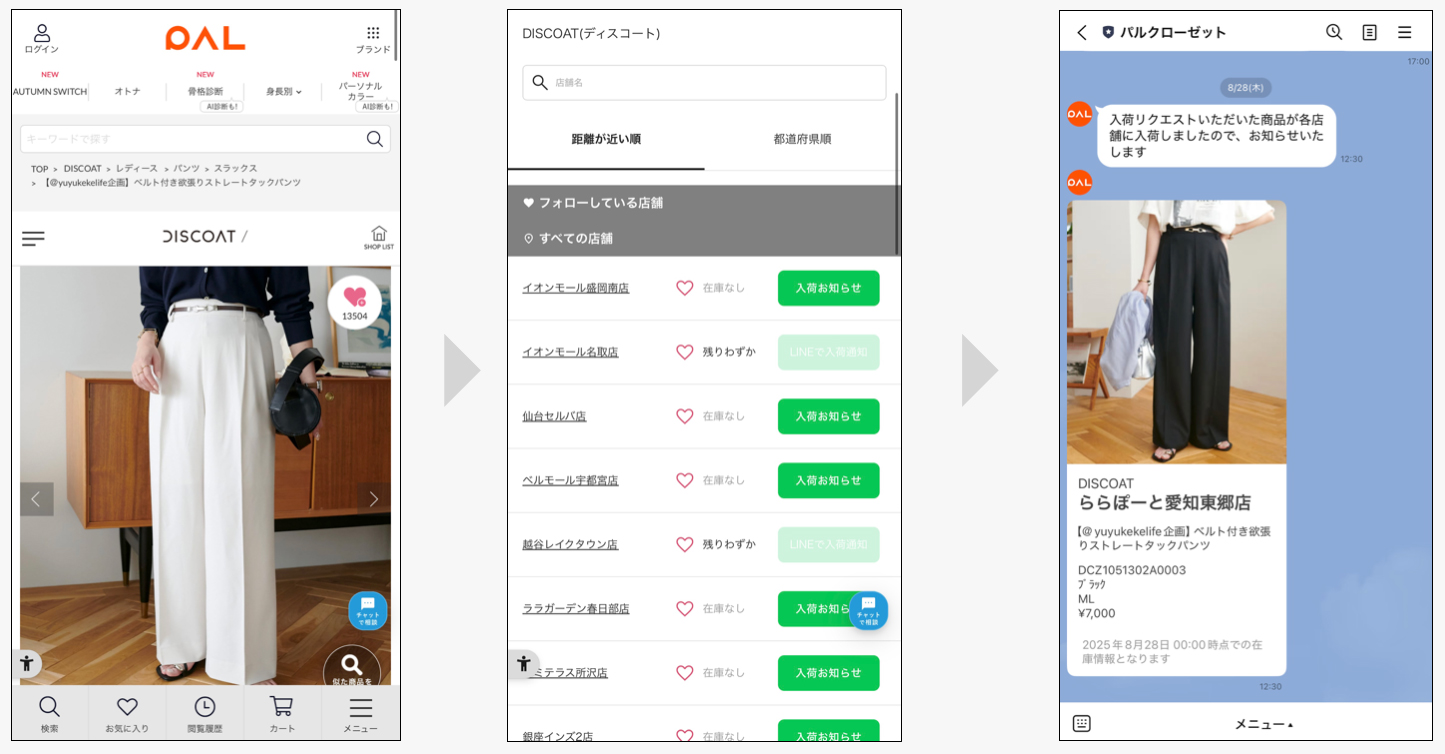
Task: Follow 越谷レイクタウン店 with its heart
Action: (x=684, y=544)
